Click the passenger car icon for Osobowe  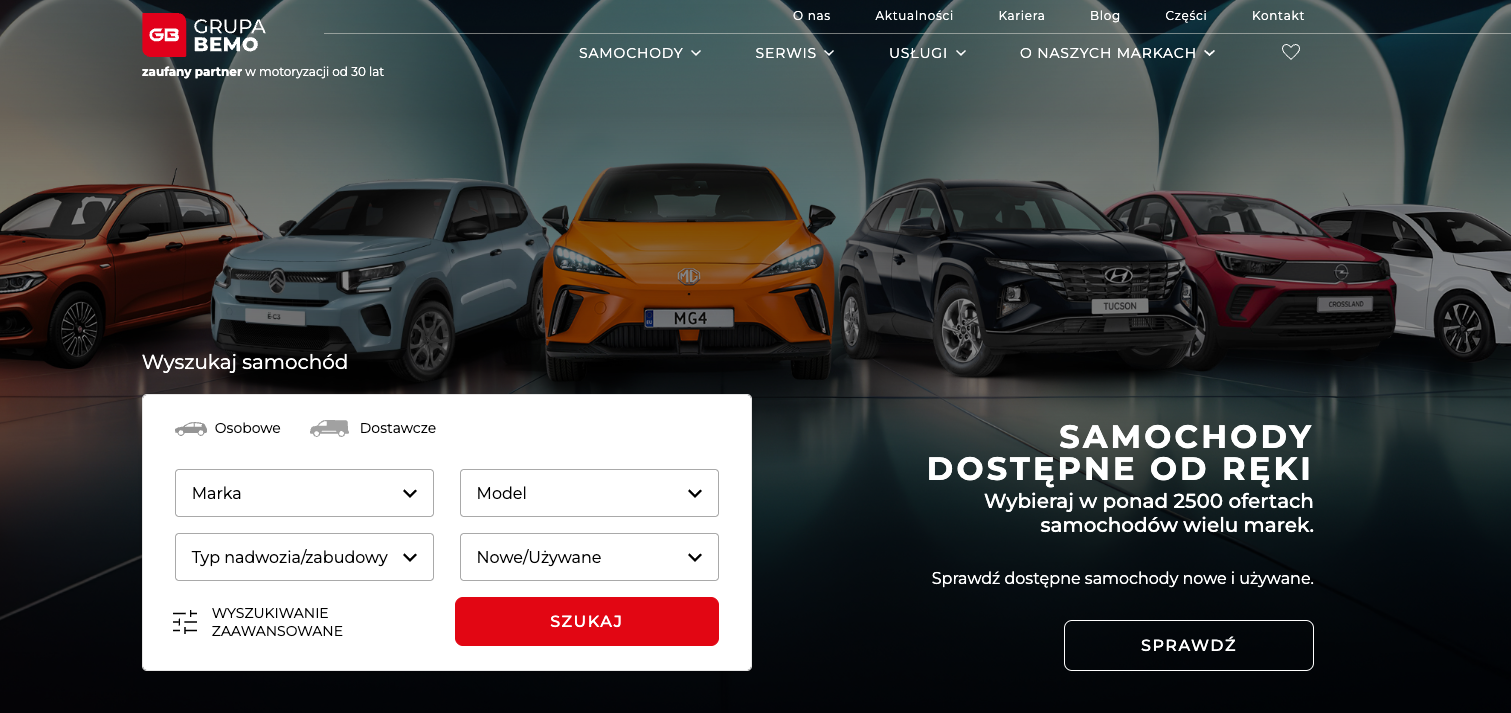click(x=191, y=428)
